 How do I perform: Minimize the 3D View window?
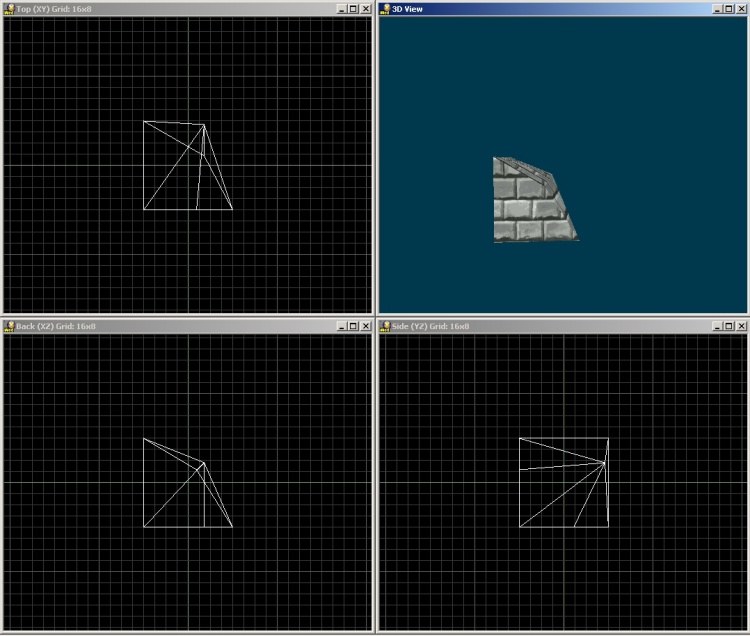coord(716,8)
